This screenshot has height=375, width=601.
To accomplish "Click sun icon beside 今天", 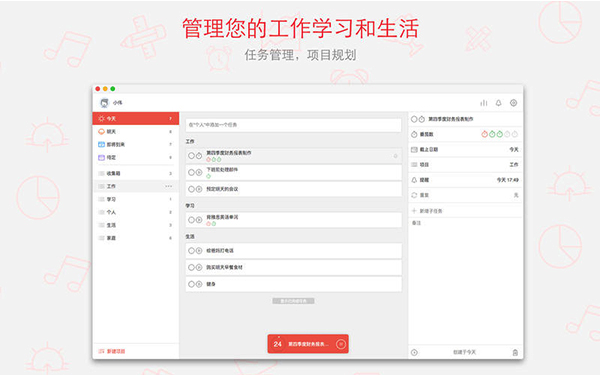I will pyautogui.click(x=101, y=118).
